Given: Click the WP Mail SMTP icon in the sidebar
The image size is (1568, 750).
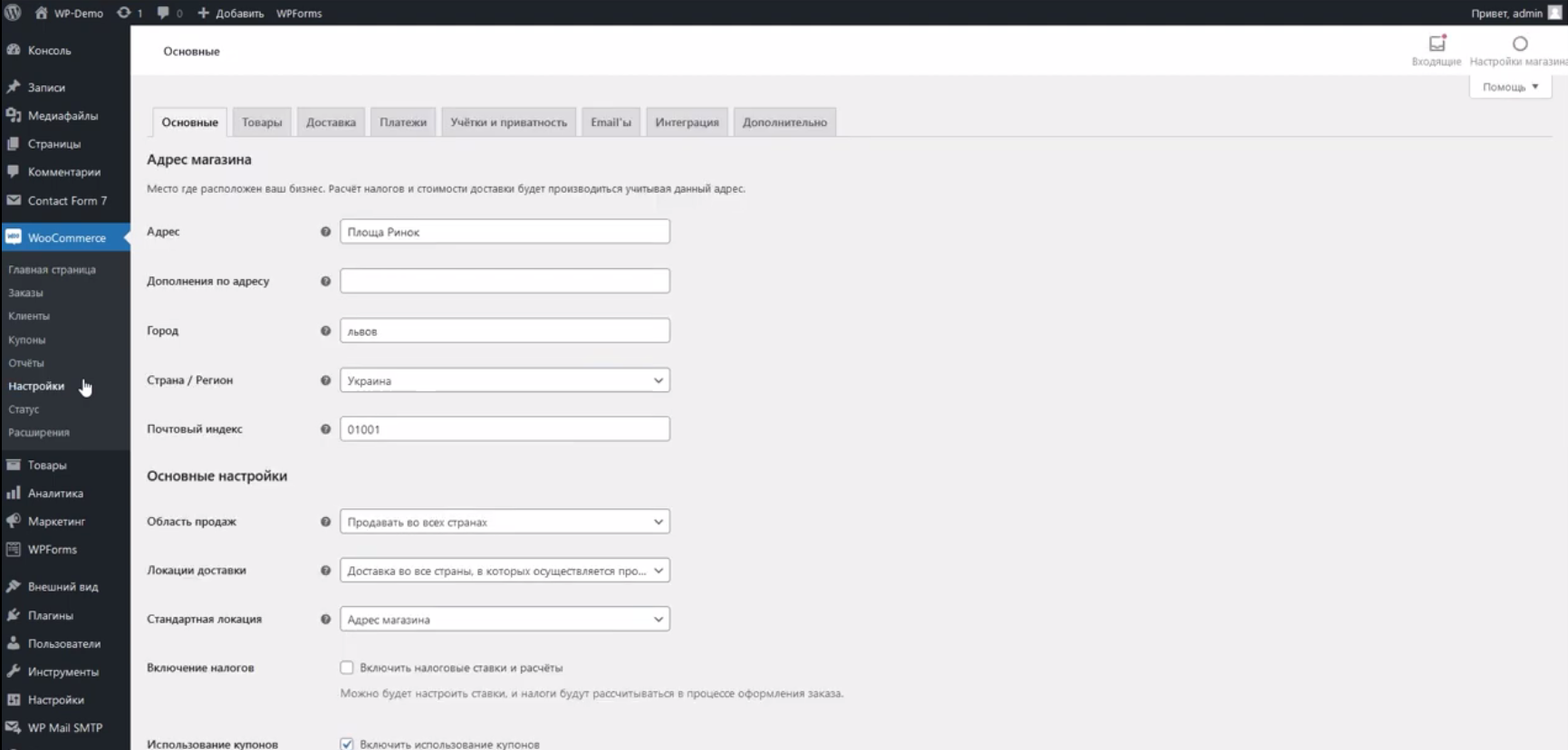Looking at the screenshot, I should coord(14,727).
